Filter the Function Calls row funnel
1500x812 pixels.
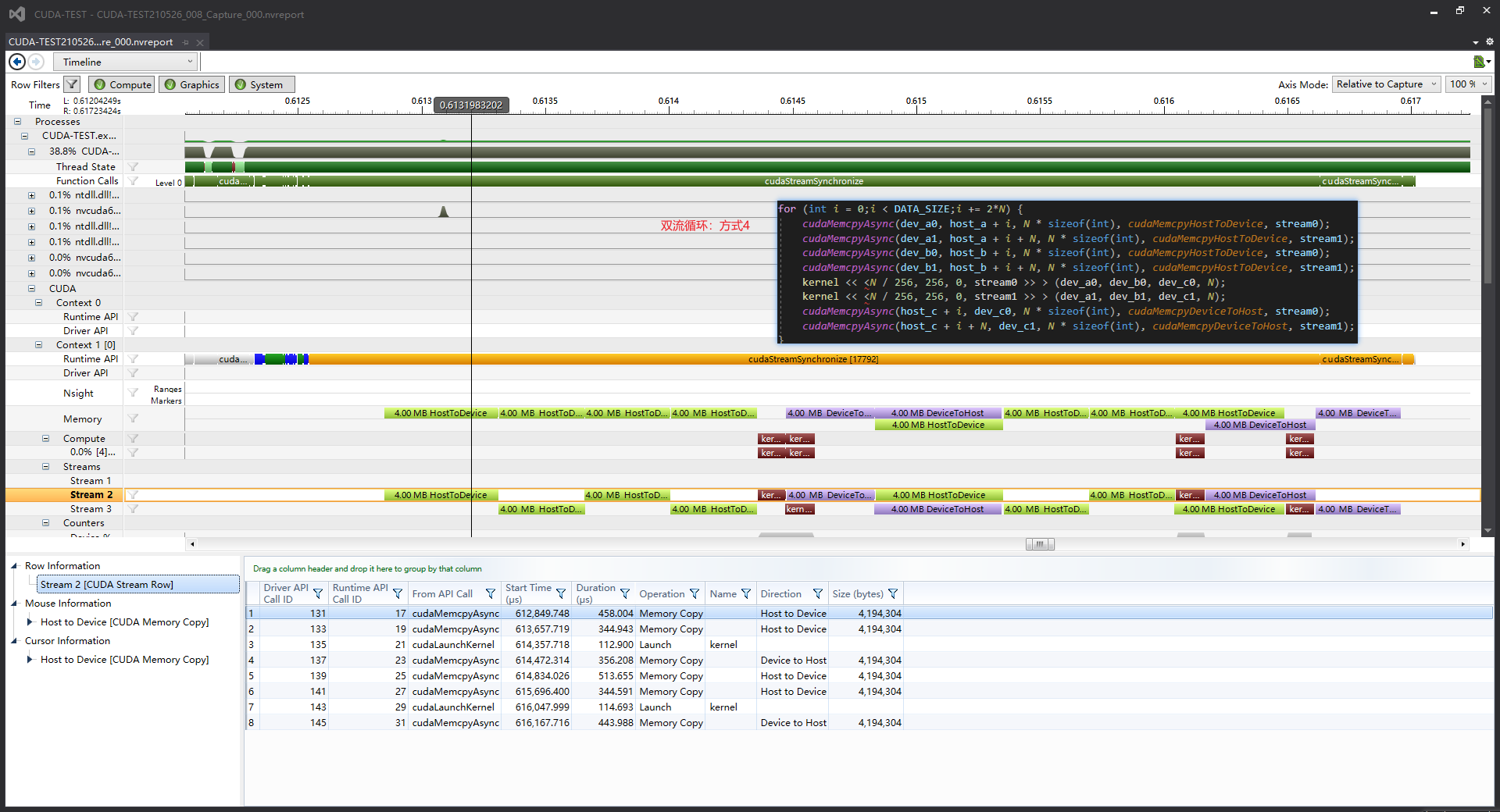(x=134, y=181)
